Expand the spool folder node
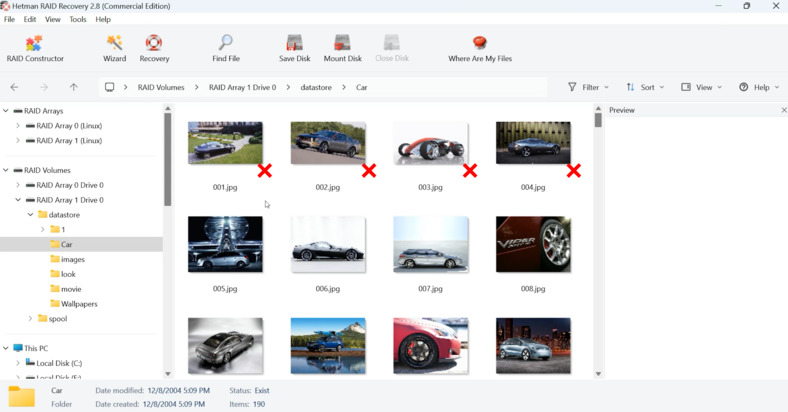 (x=30, y=319)
